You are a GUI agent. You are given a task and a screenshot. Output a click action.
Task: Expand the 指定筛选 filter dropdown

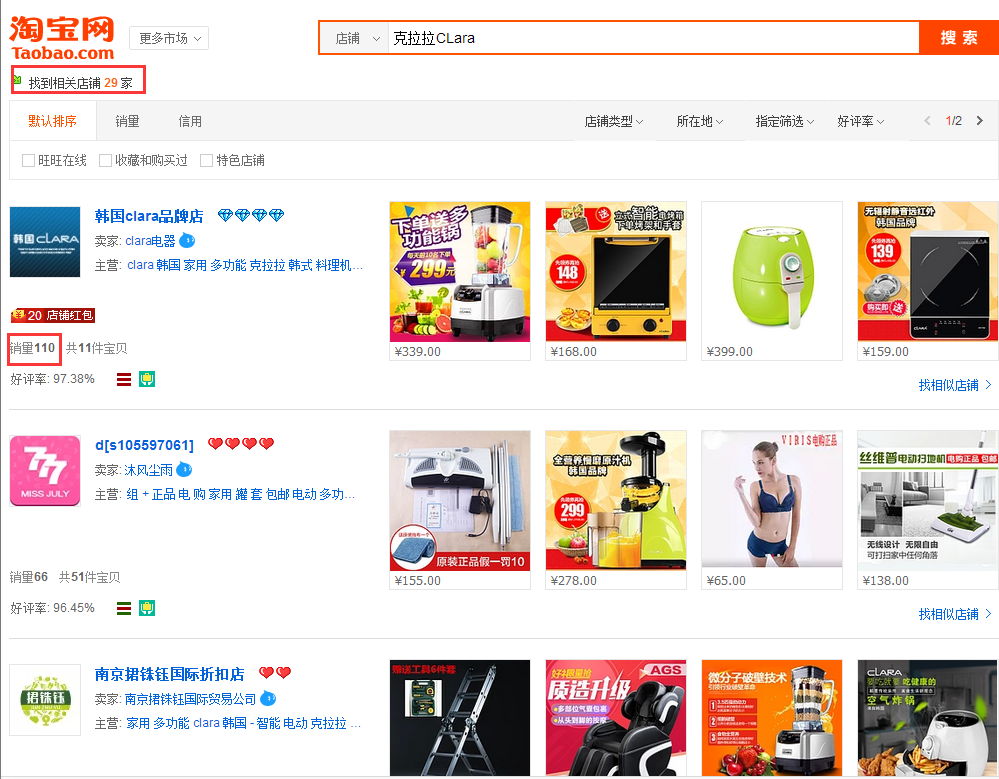tap(784, 121)
